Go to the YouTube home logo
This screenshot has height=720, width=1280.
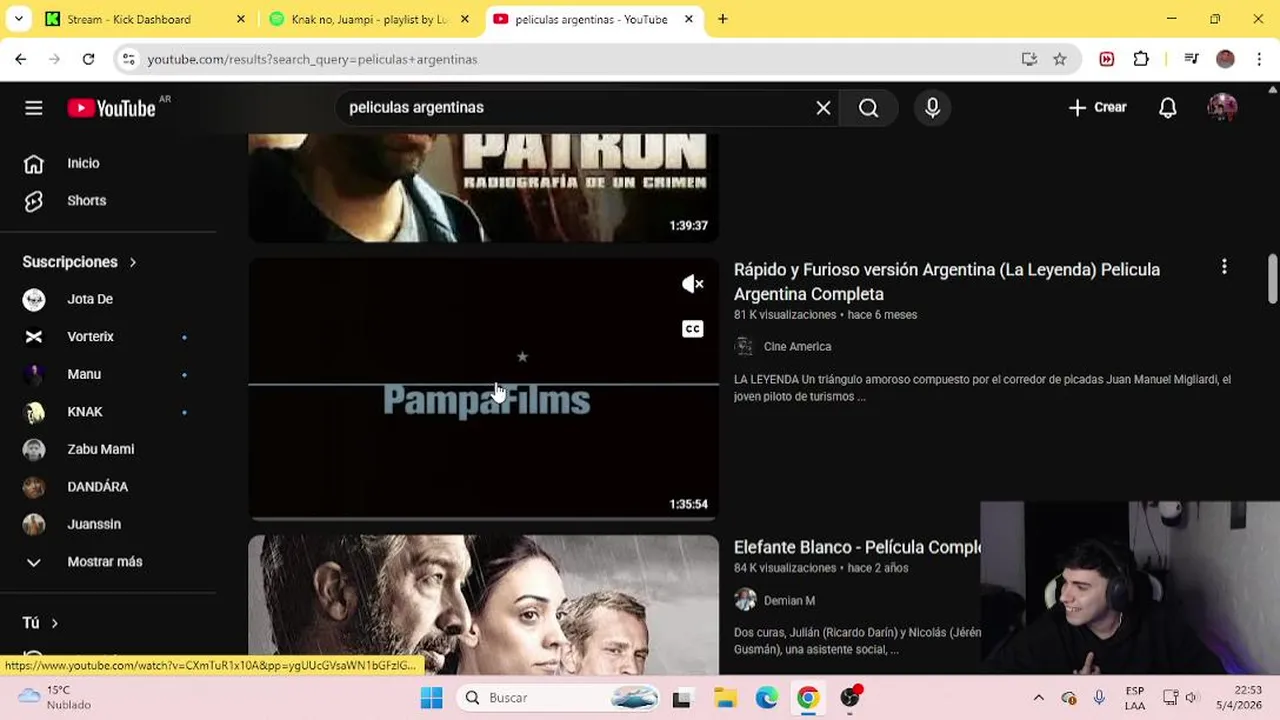[112, 108]
